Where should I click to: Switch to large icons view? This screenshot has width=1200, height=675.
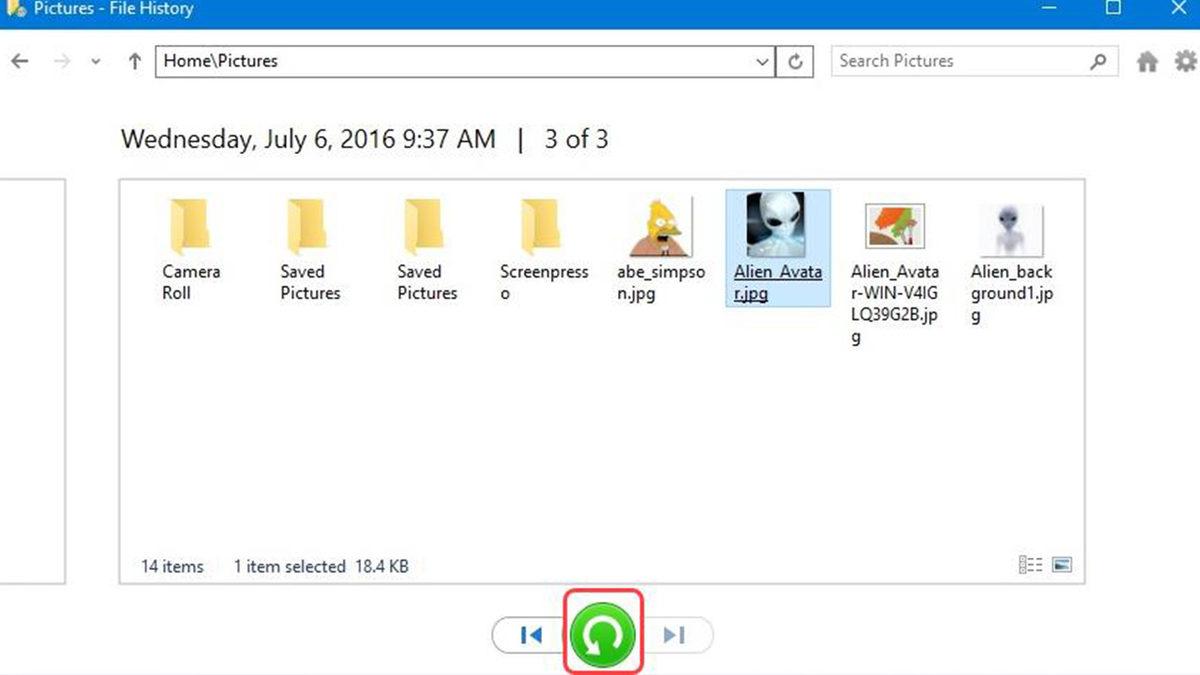pyautogui.click(x=1062, y=565)
